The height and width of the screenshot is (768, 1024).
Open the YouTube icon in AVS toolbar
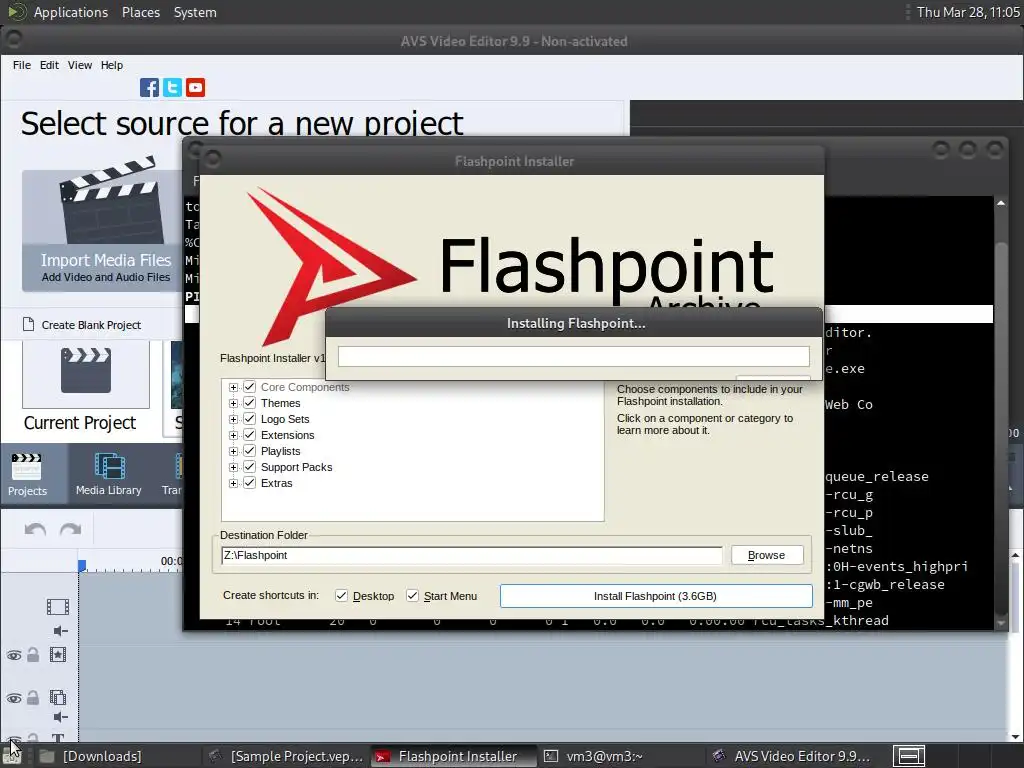(195, 88)
